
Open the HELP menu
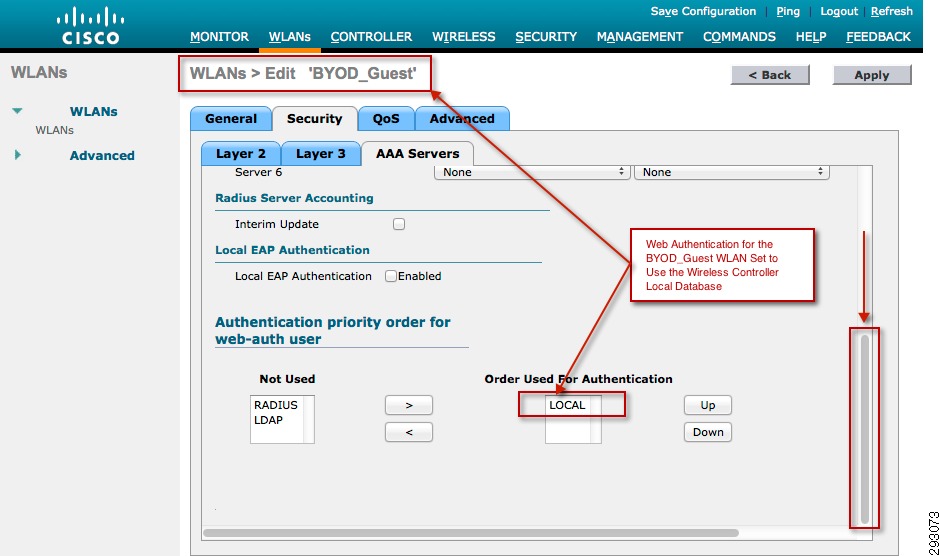pyautogui.click(x=811, y=37)
